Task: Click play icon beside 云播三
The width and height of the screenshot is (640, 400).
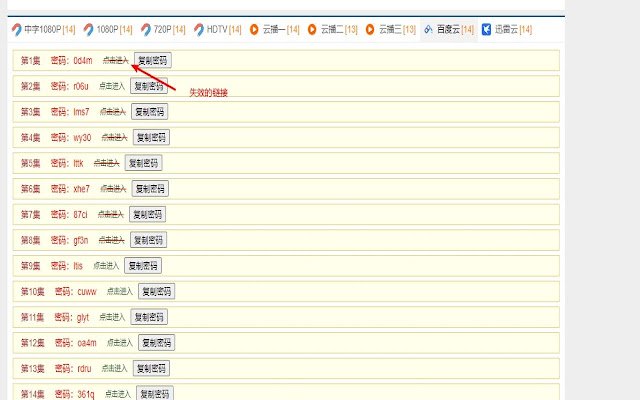Action: click(370, 29)
